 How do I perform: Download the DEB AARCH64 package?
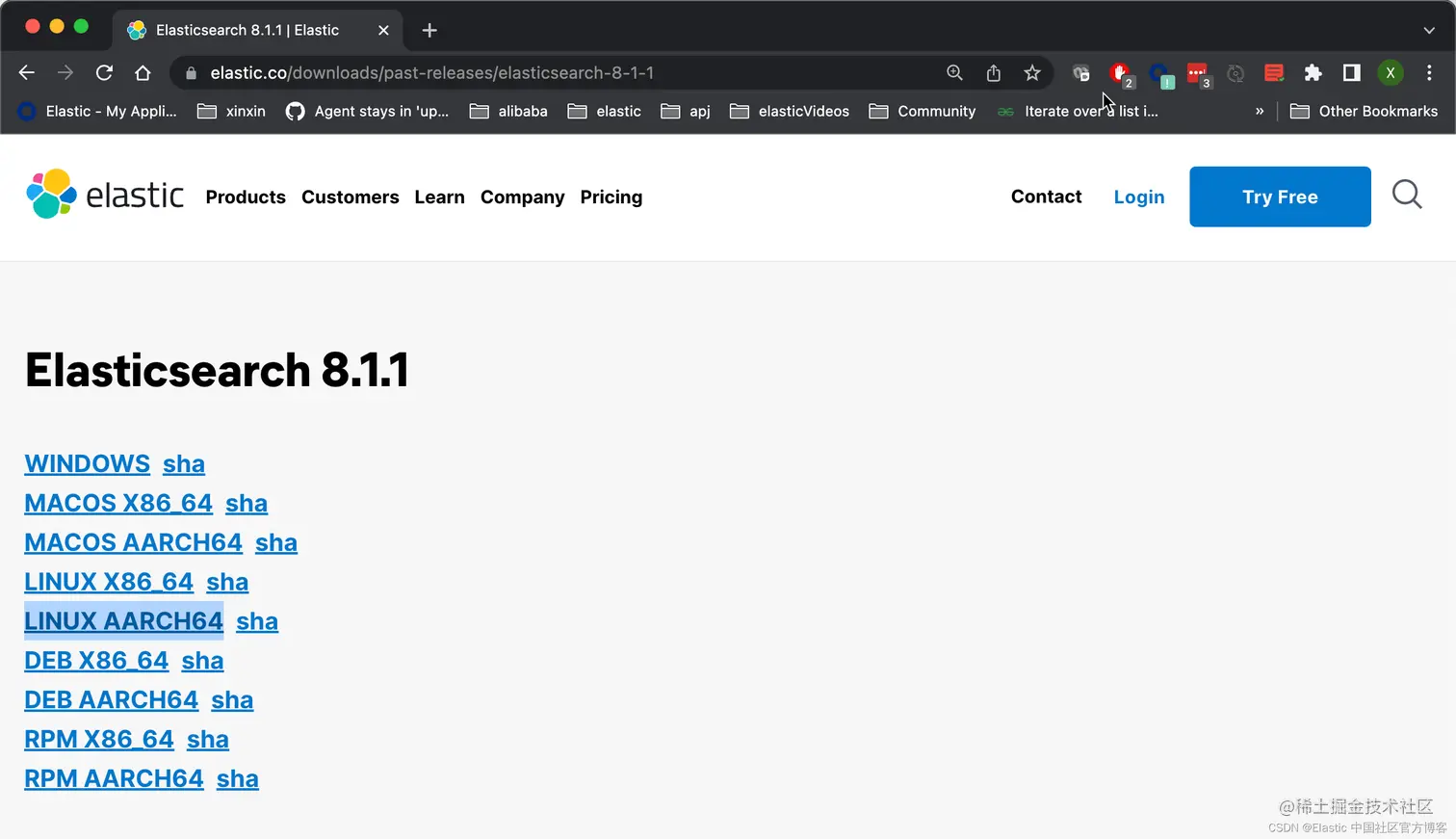coord(112,700)
